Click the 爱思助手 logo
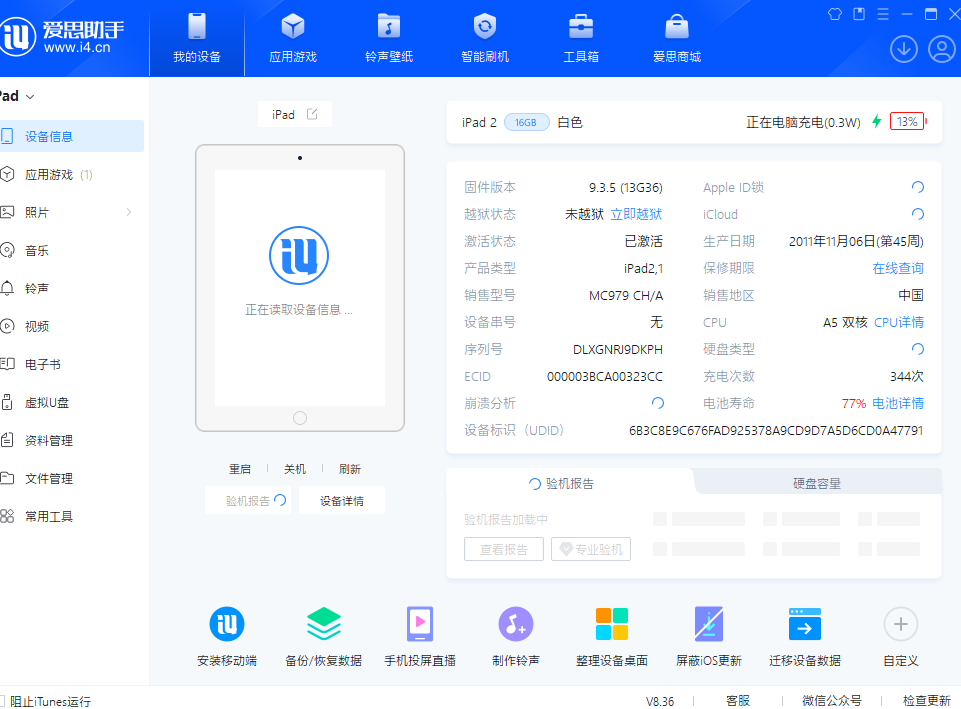This screenshot has height=709, width=961. point(62,37)
